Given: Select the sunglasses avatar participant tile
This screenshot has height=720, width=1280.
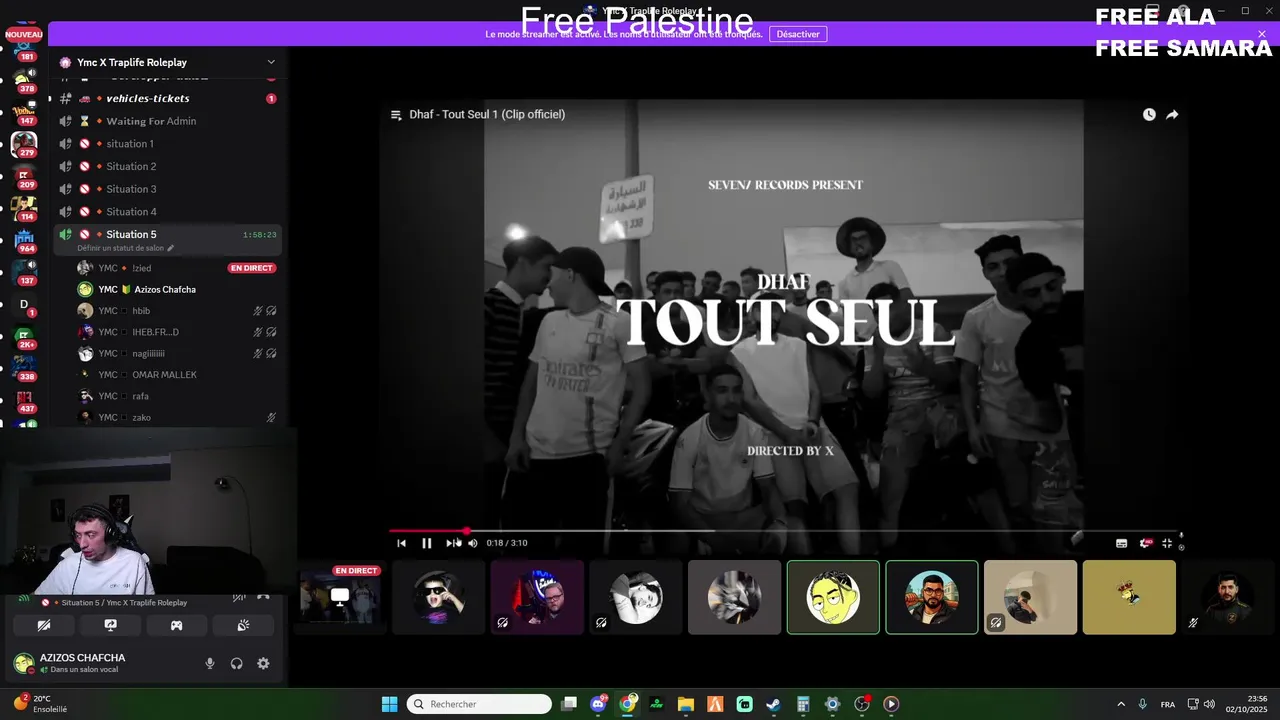Looking at the screenshot, I should coord(439,597).
